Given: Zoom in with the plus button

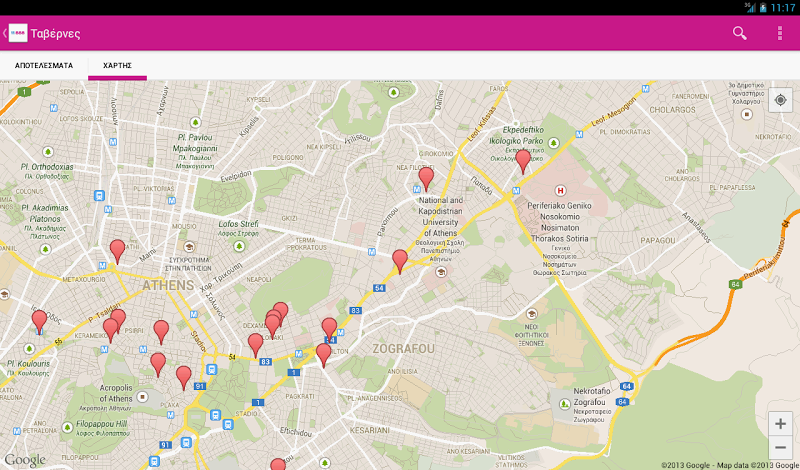Looking at the screenshot, I should [780, 424].
